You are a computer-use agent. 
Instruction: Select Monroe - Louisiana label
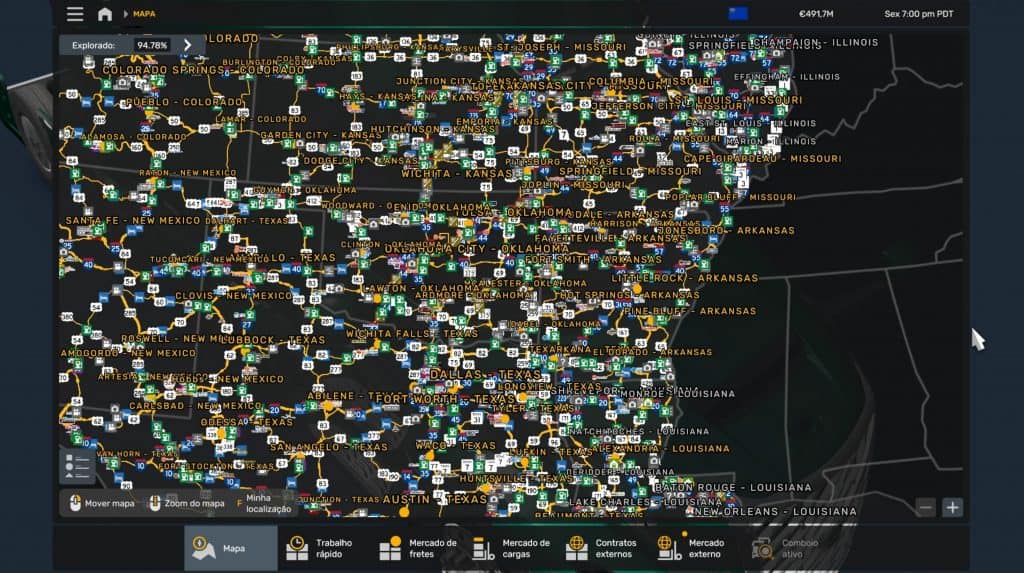click(x=678, y=394)
